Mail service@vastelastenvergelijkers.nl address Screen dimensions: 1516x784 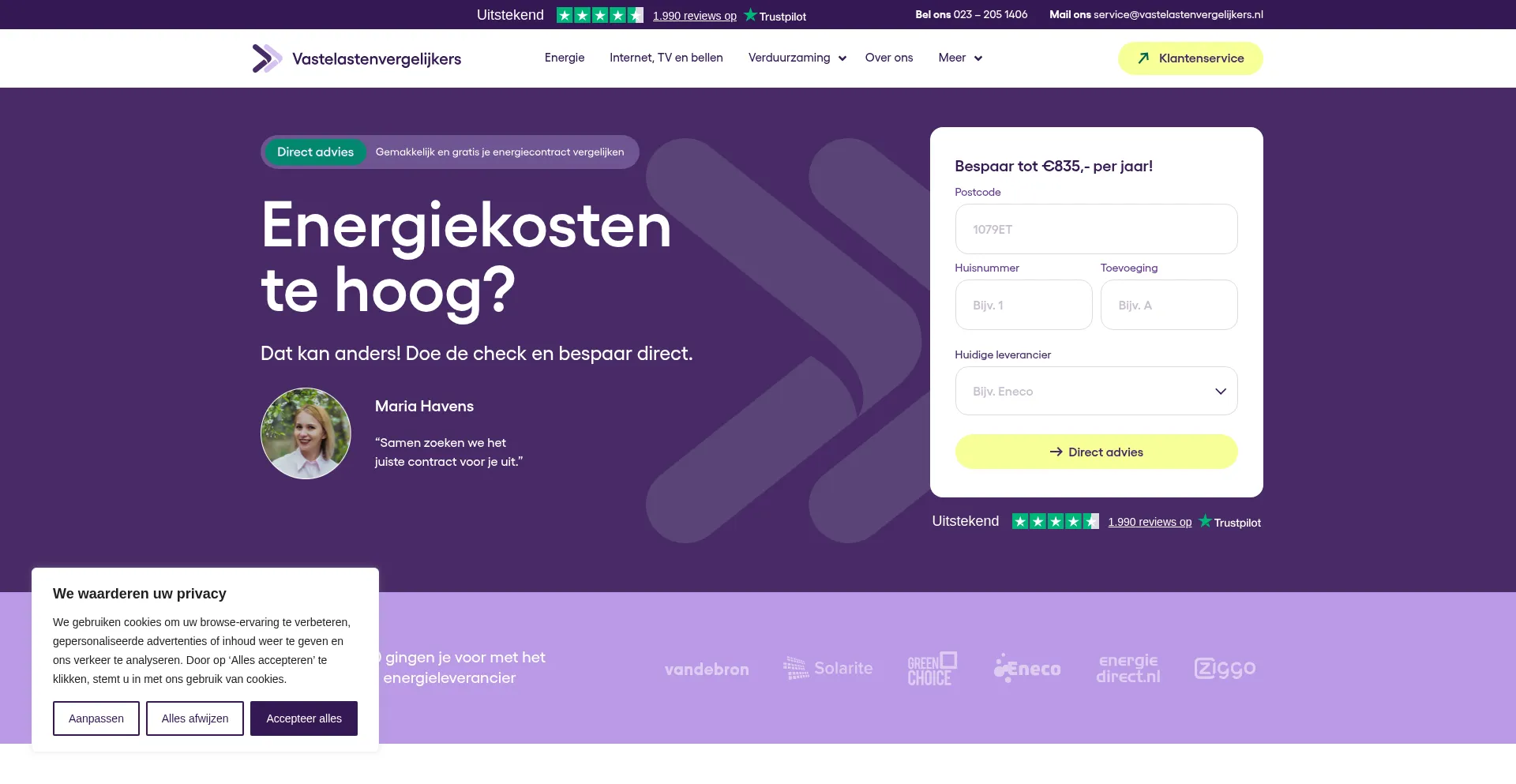[1178, 14]
